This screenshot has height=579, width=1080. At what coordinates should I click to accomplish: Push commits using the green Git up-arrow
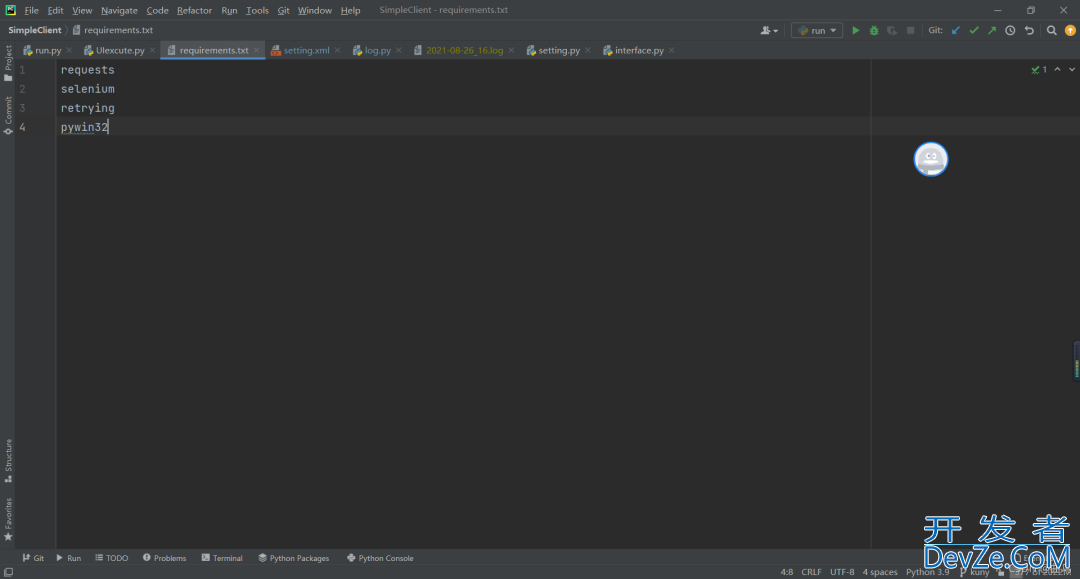tap(992, 30)
